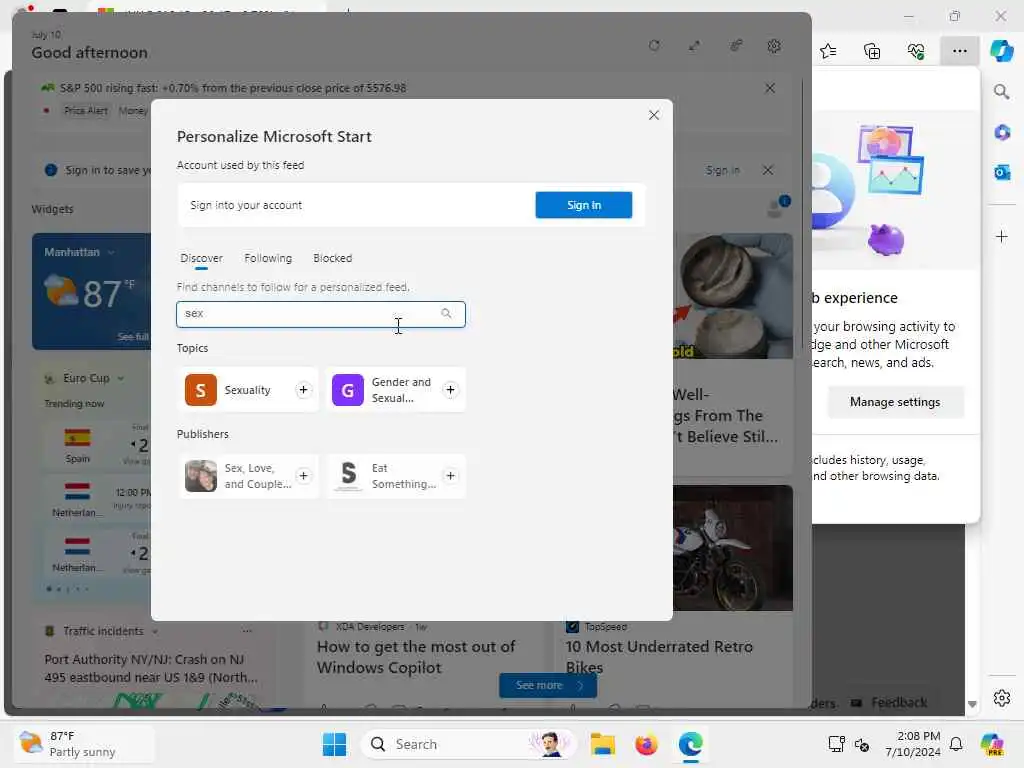Open Microsoft 365 sidebar icon

[1002, 133]
